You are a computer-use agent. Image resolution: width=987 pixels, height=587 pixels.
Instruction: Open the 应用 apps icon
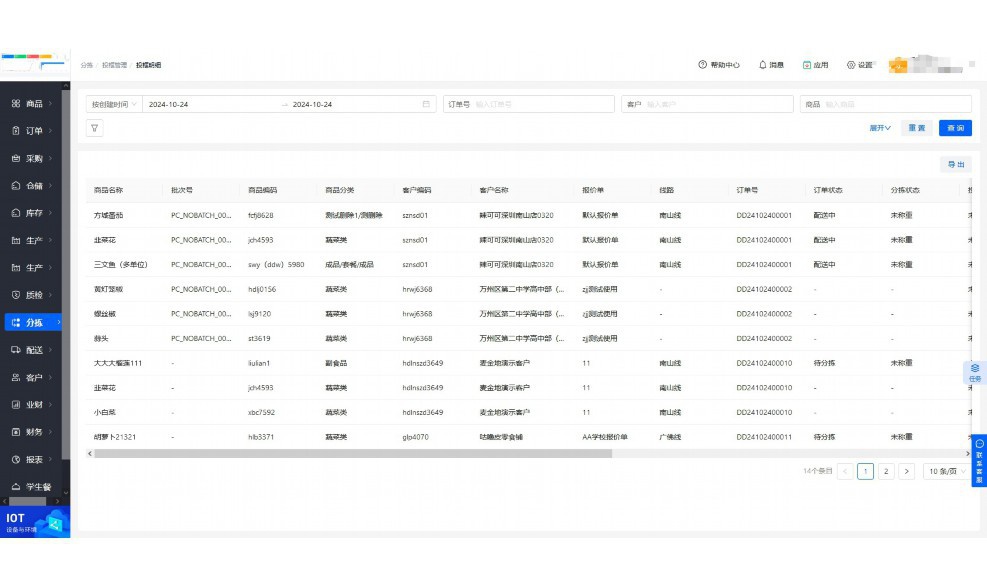point(816,65)
